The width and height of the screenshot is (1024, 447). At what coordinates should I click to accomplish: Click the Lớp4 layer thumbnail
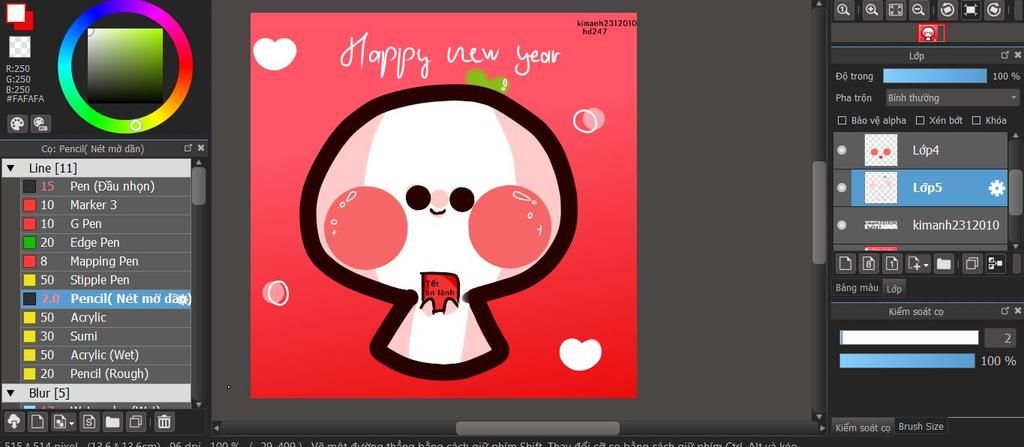pyautogui.click(x=880, y=150)
